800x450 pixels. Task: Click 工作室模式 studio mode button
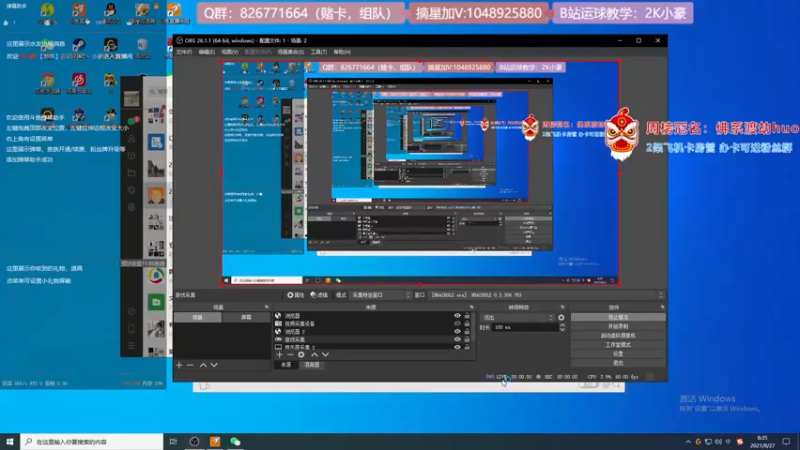point(618,345)
